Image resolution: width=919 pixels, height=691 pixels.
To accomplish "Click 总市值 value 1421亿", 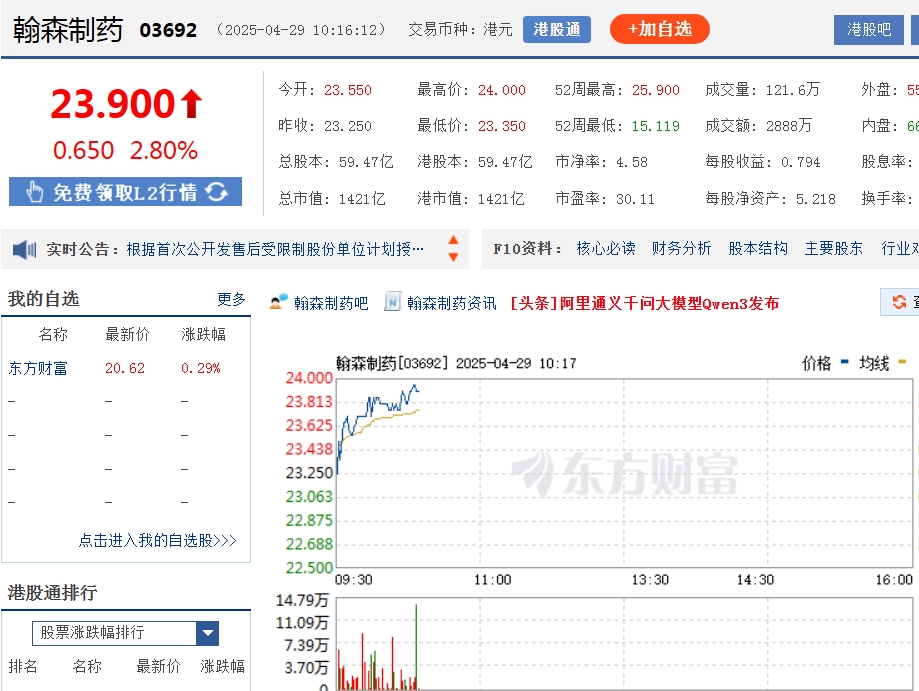I will [362, 199].
